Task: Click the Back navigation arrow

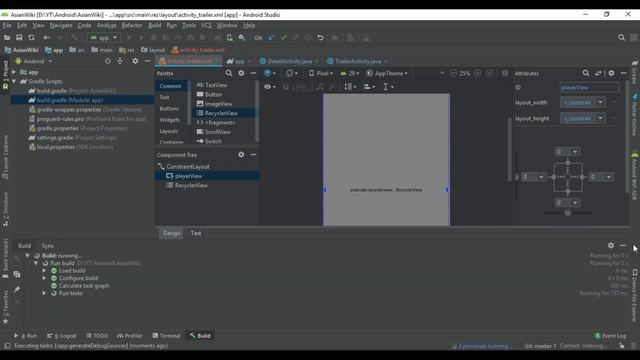Action: point(47,38)
